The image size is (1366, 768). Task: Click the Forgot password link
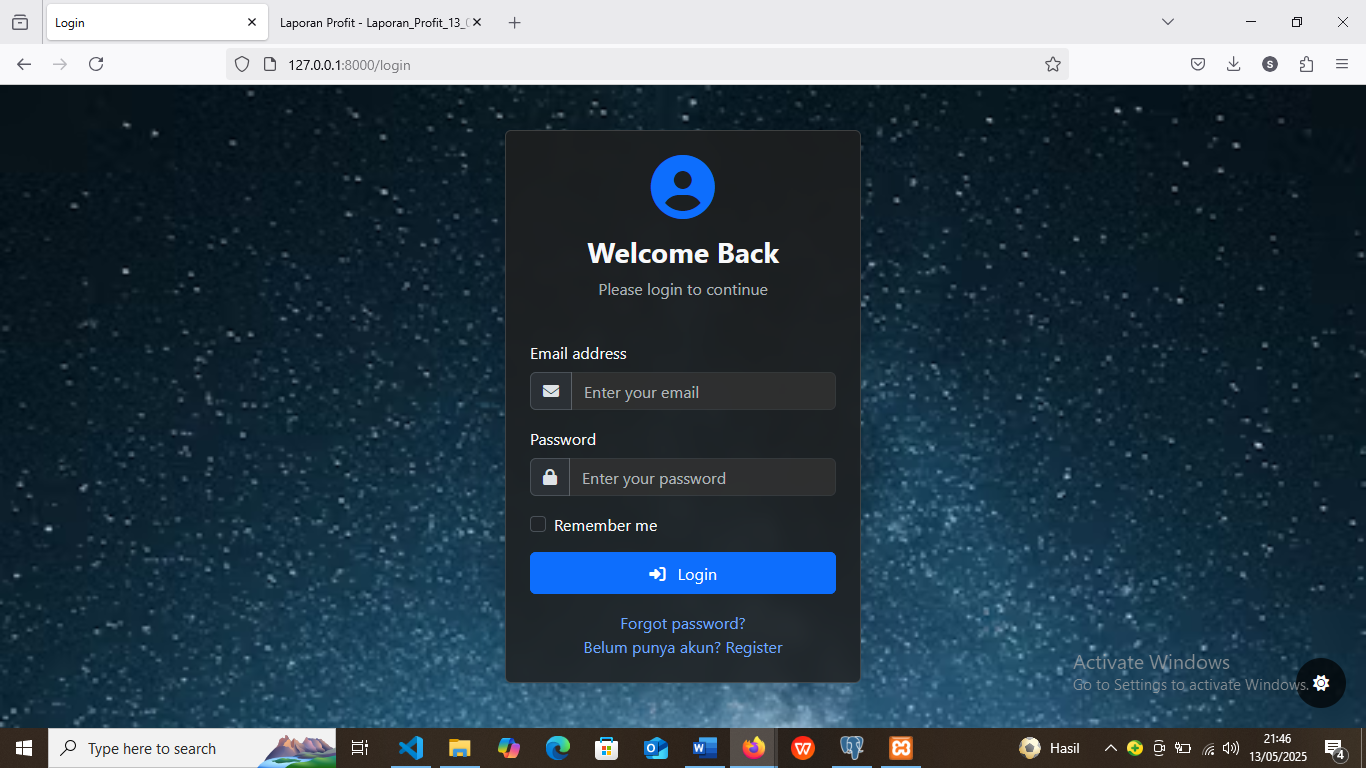coord(683,623)
